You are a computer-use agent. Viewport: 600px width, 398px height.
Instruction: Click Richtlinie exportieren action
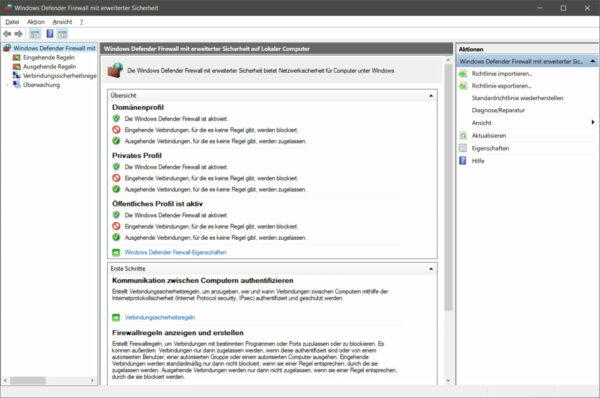tap(501, 86)
